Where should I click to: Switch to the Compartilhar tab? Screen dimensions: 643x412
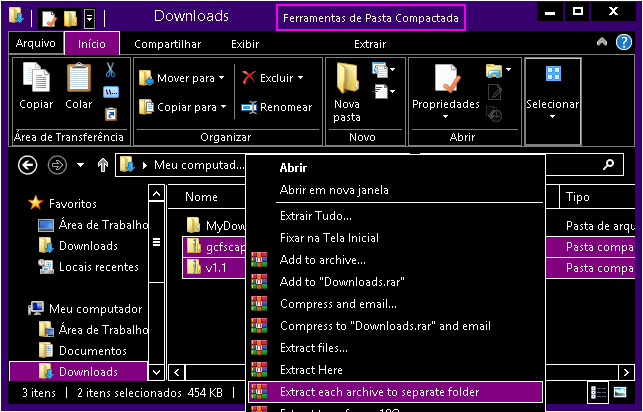(x=167, y=44)
